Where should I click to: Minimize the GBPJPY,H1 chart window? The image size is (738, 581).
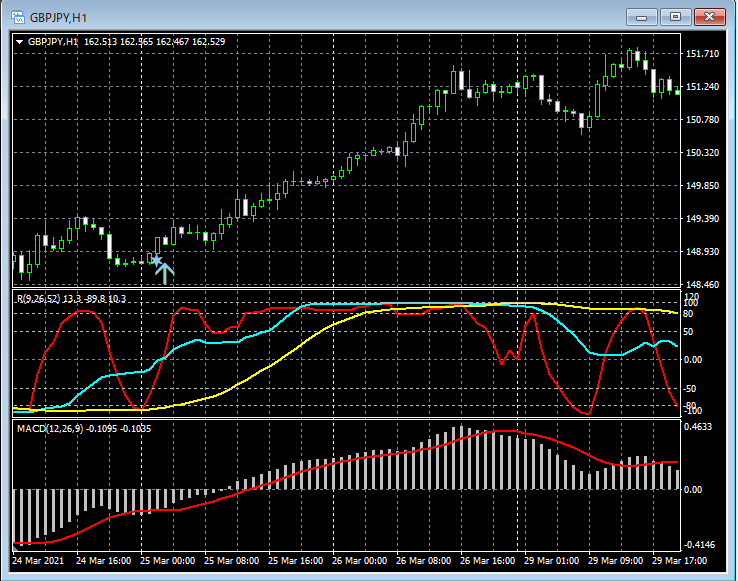pyautogui.click(x=641, y=17)
